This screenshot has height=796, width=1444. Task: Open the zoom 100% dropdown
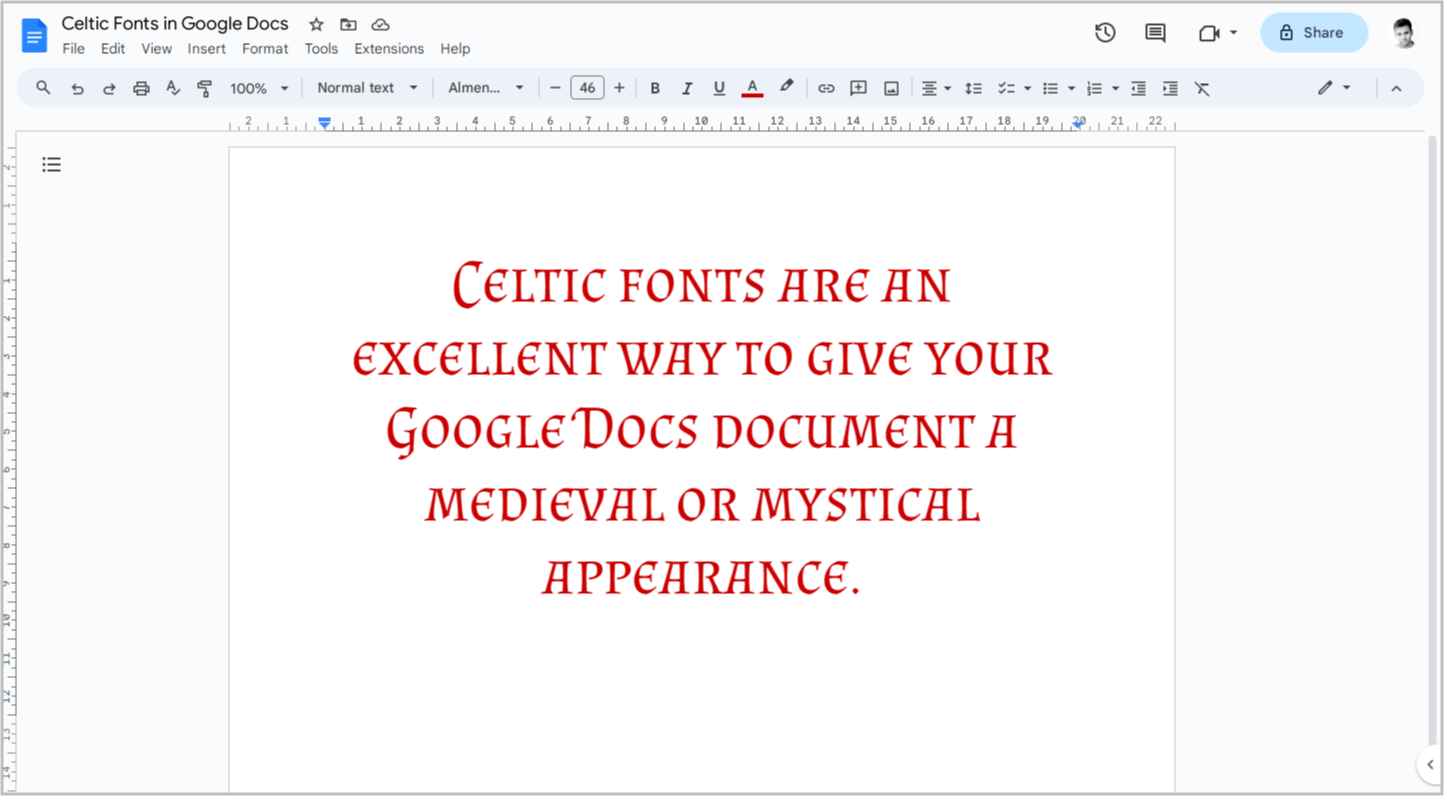[259, 88]
